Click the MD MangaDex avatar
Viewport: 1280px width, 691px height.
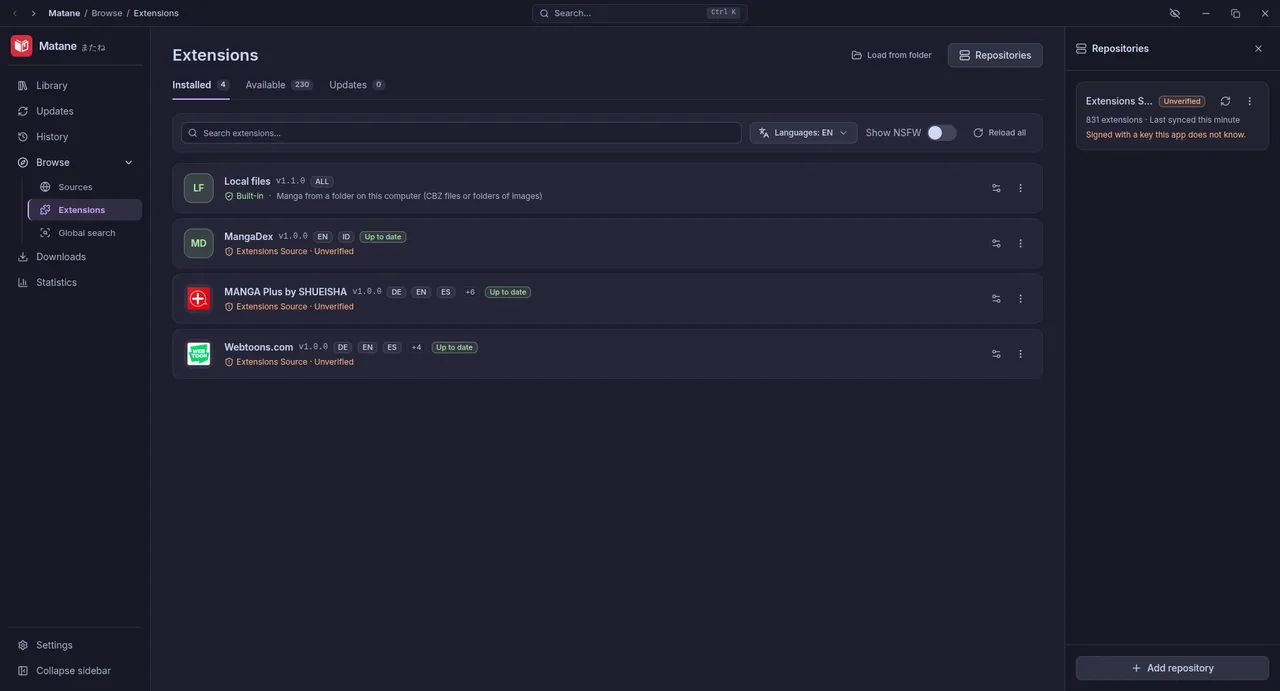(x=198, y=243)
